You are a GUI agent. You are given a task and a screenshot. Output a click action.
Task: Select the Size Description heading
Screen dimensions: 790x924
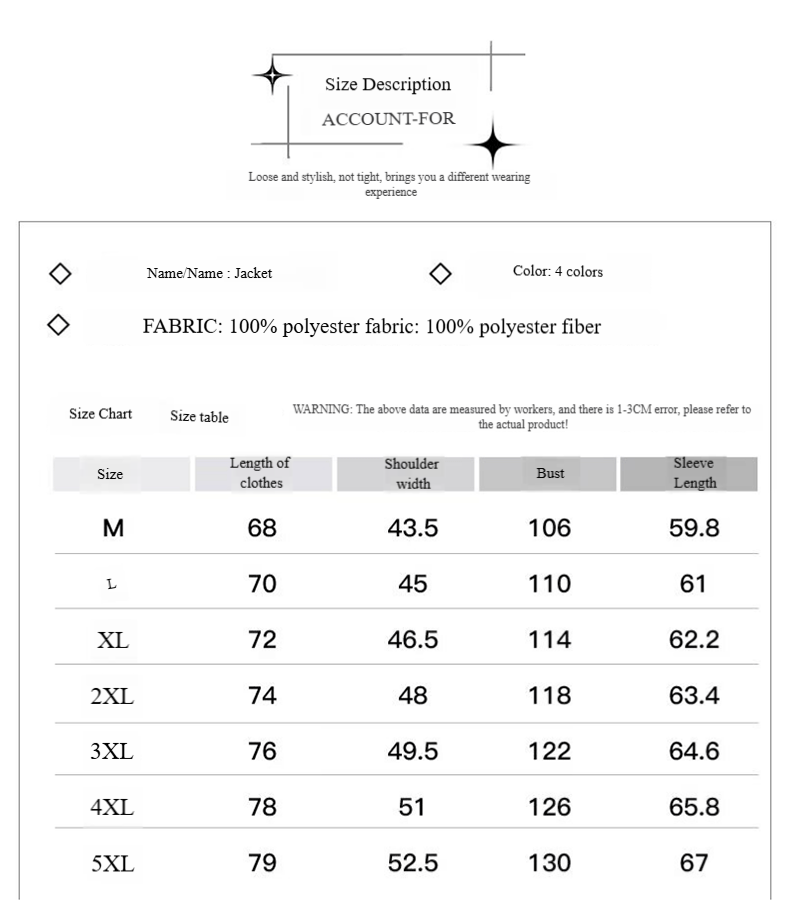click(388, 85)
